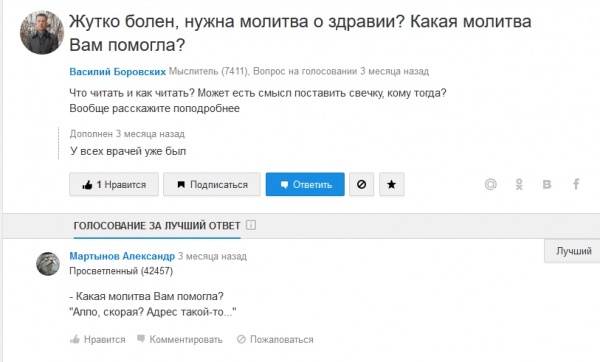Like the question with 1 Нравится button

click(x=114, y=184)
